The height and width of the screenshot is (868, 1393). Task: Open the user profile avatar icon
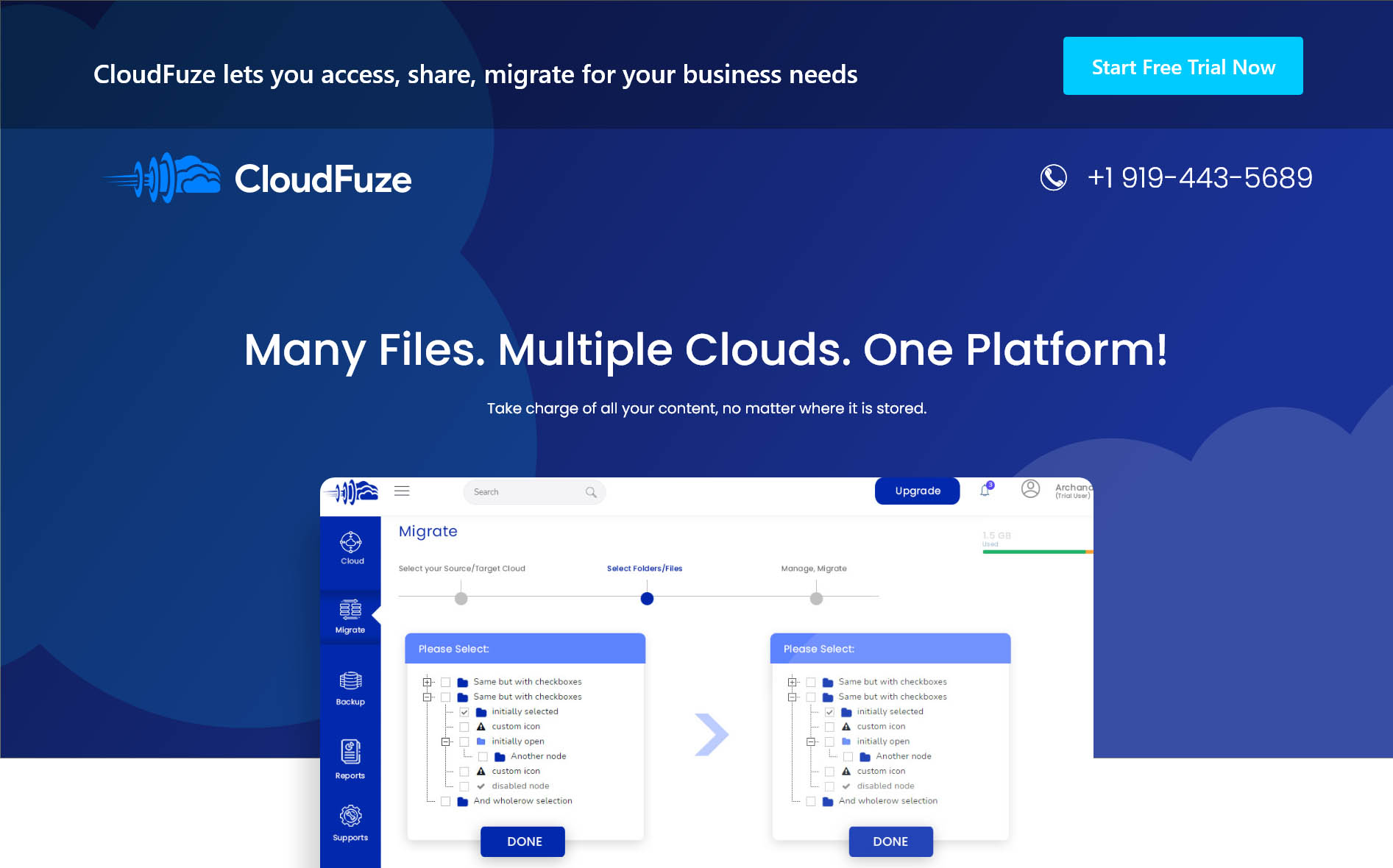[x=1030, y=489]
